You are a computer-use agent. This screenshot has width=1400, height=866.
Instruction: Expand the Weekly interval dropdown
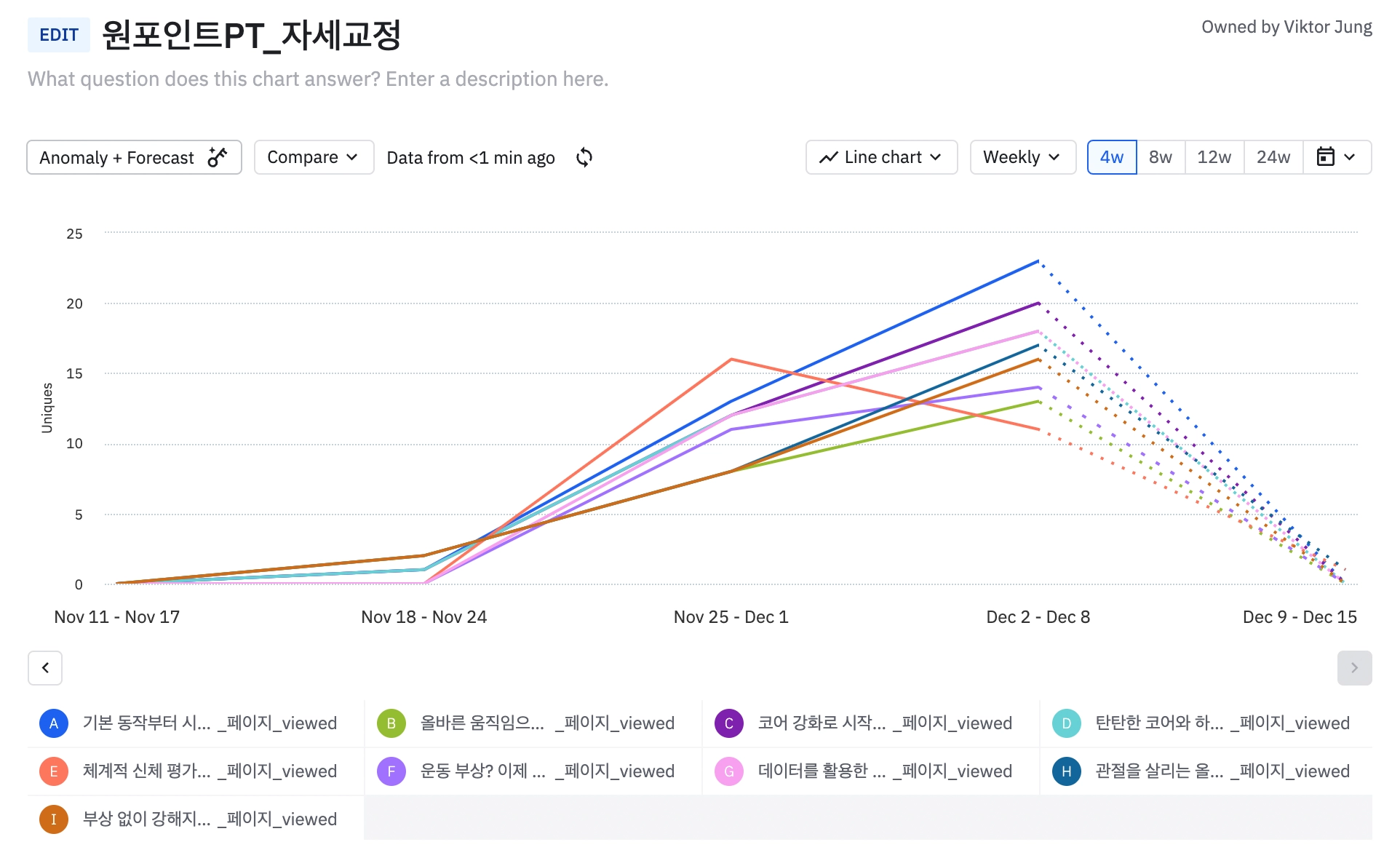pos(1022,157)
